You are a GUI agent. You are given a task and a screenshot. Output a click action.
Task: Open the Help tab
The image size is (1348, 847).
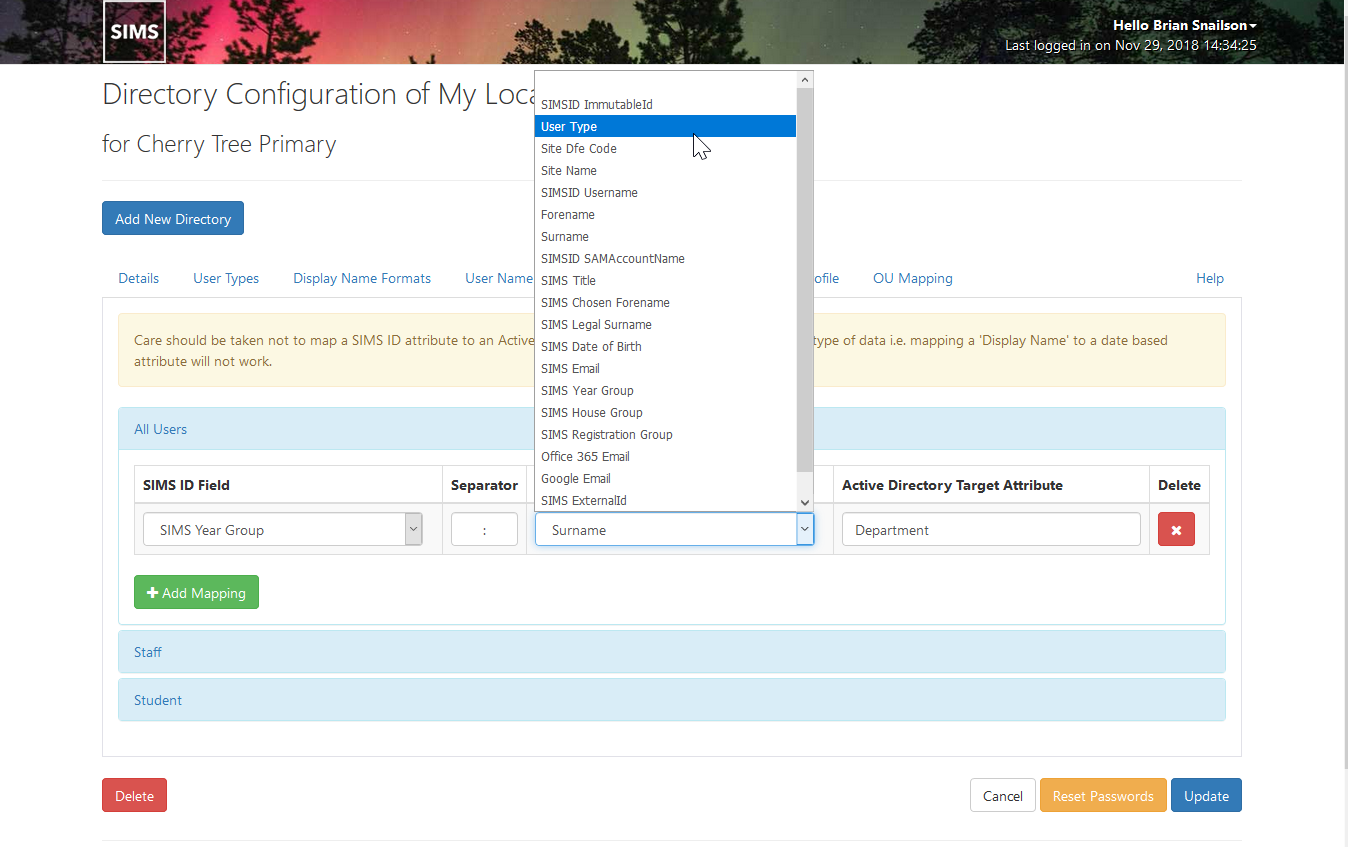pos(1210,278)
